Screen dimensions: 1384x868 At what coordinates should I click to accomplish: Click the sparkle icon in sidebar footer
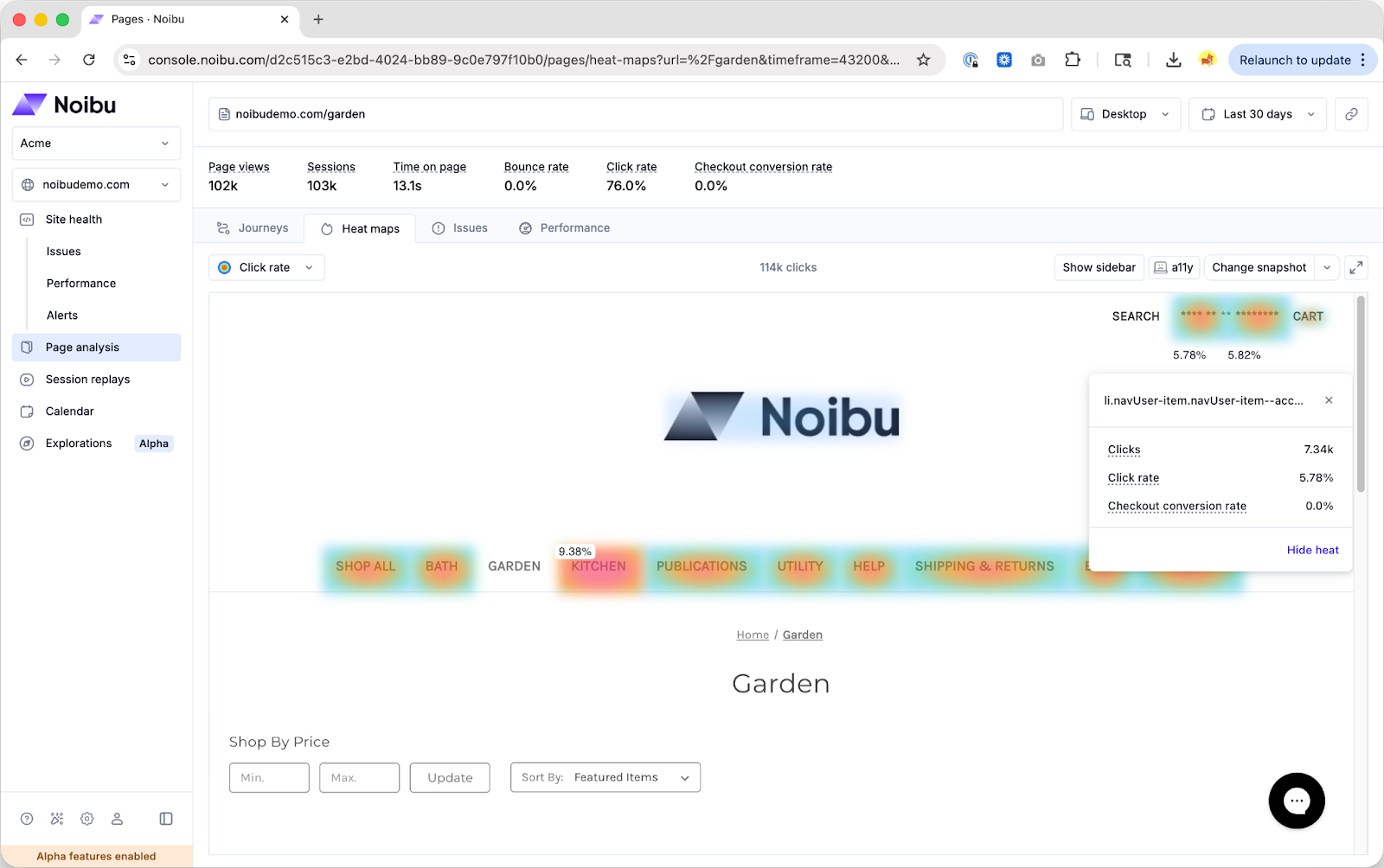pyautogui.click(x=57, y=819)
